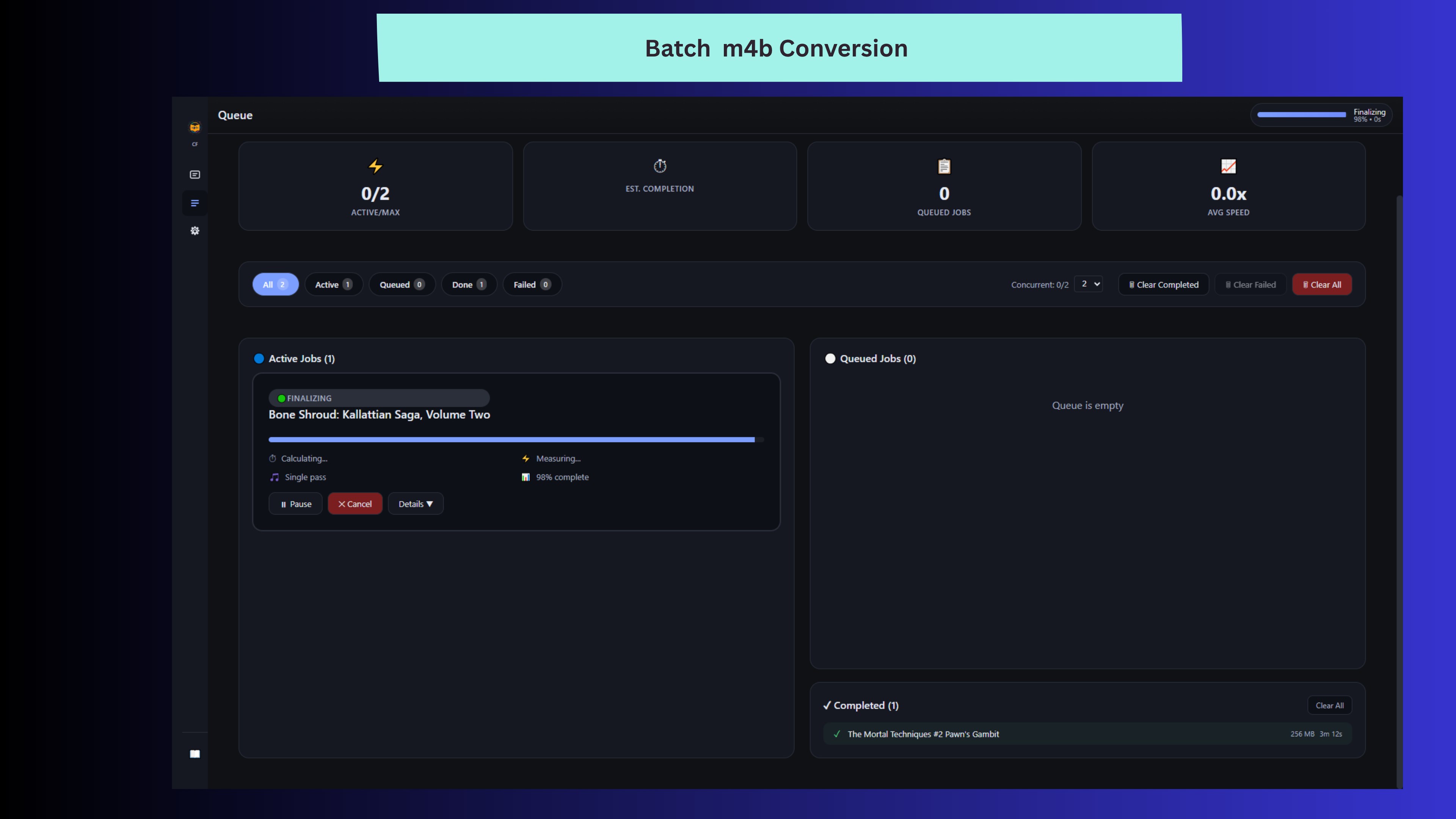Click the clipboard icon on Queued Jobs card
This screenshot has width=1456, height=819.
(944, 166)
